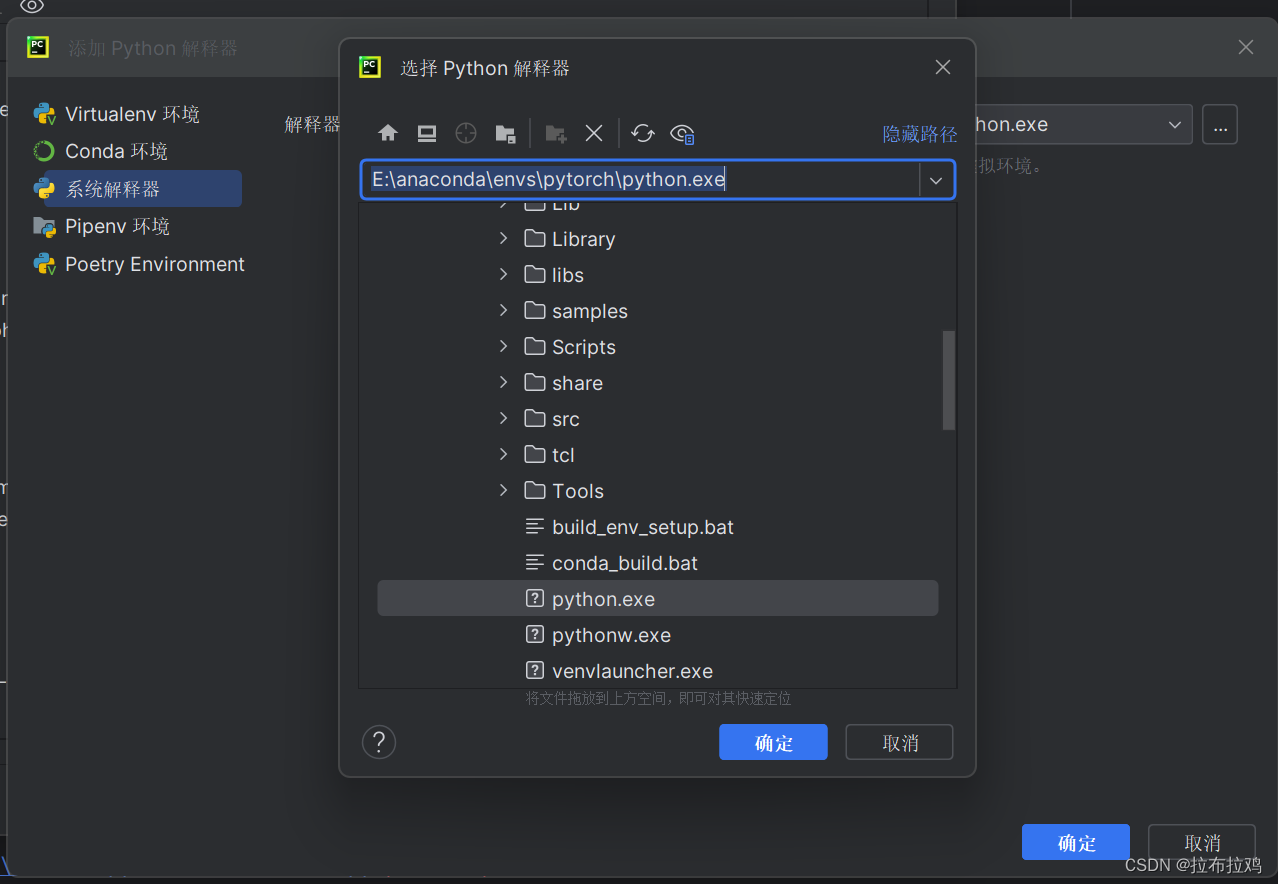The image size is (1278, 884).
Task: Click the tcl folder icon
Action: (535, 454)
